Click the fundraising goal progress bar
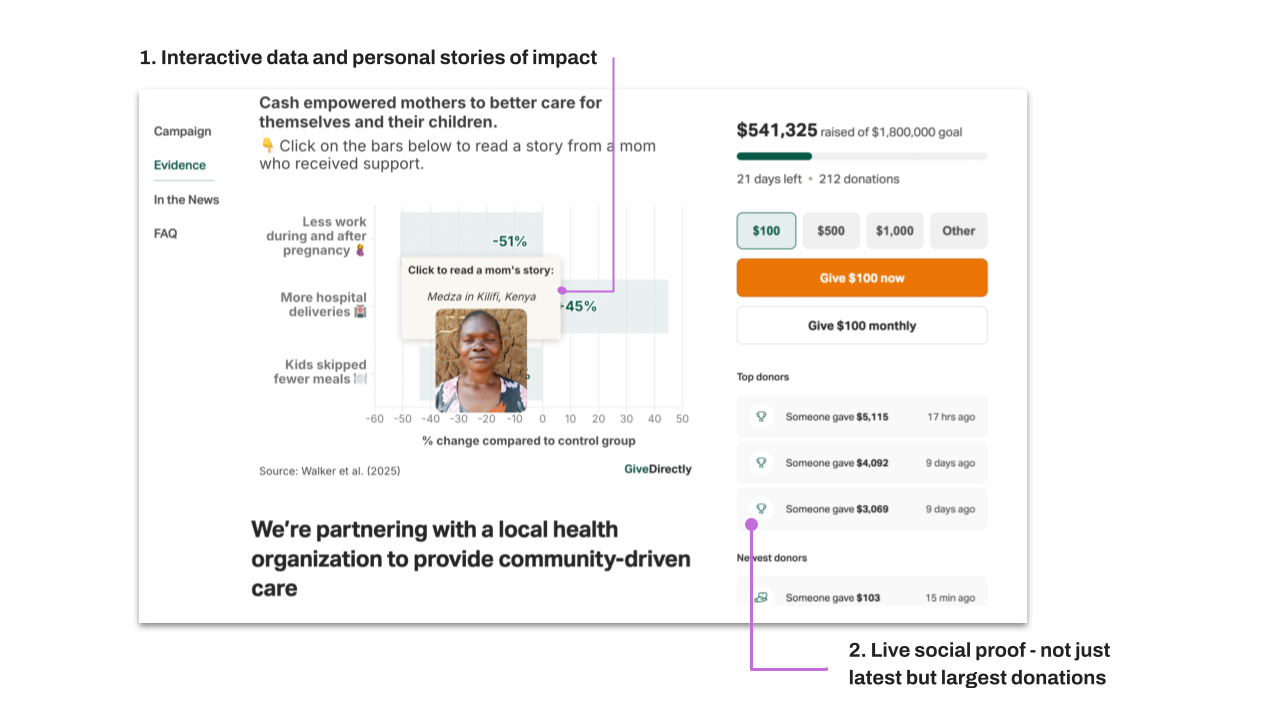The width and height of the screenshot is (1280, 720). pyautogui.click(x=861, y=156)
